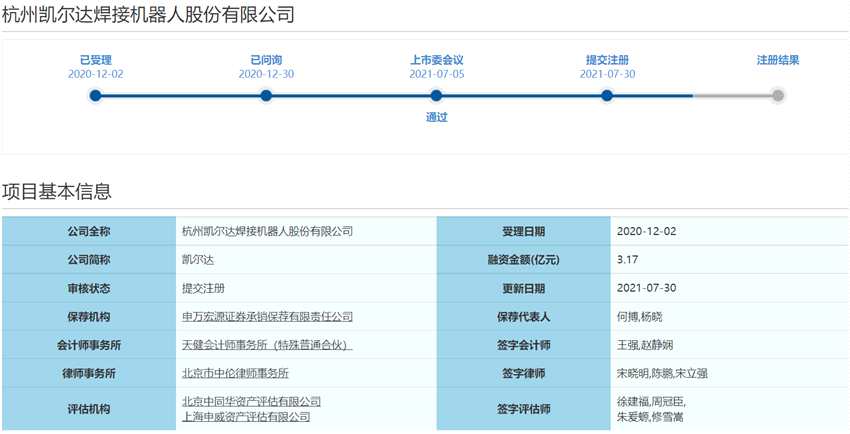Click the 已受理 stage label
This screenshot has height=434, width=850.
(95, 60)
